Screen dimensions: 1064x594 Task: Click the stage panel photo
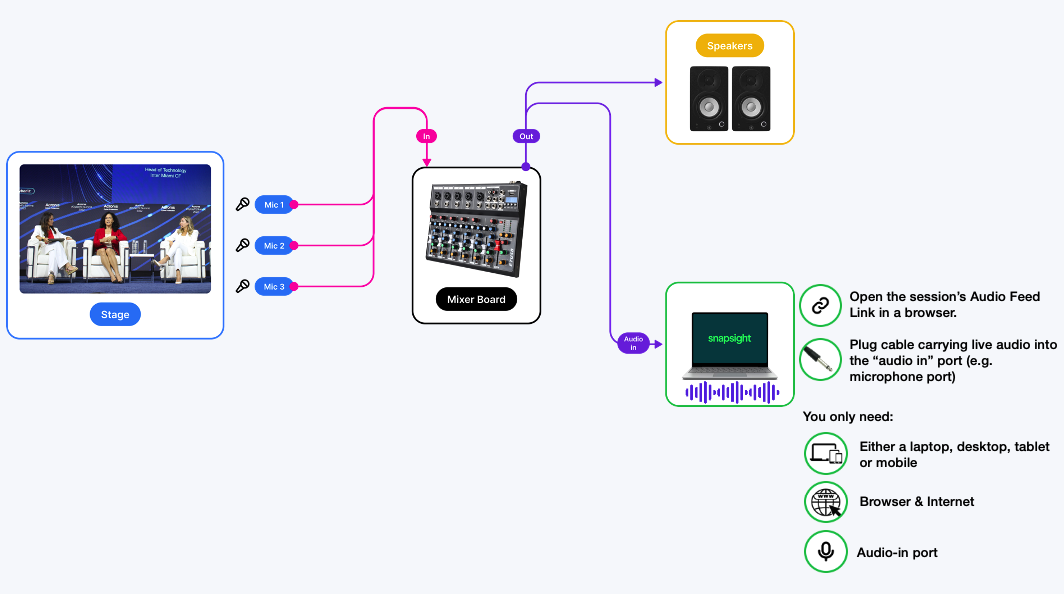(x=115, y=228)
